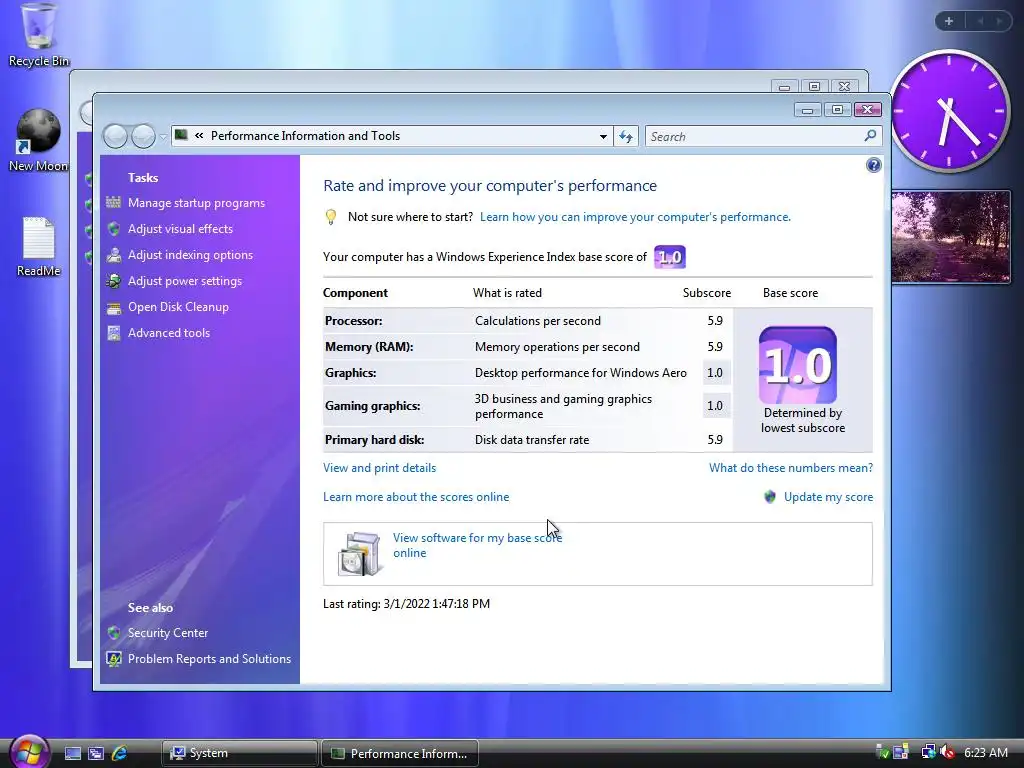Click the Disk Cleanup drive icon
The height and width of the screenshot is (768, 1024).
point(114,308)
